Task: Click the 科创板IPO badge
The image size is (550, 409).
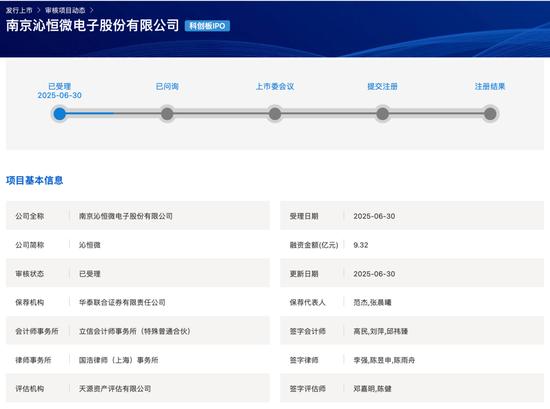Action: click(207, 26)
